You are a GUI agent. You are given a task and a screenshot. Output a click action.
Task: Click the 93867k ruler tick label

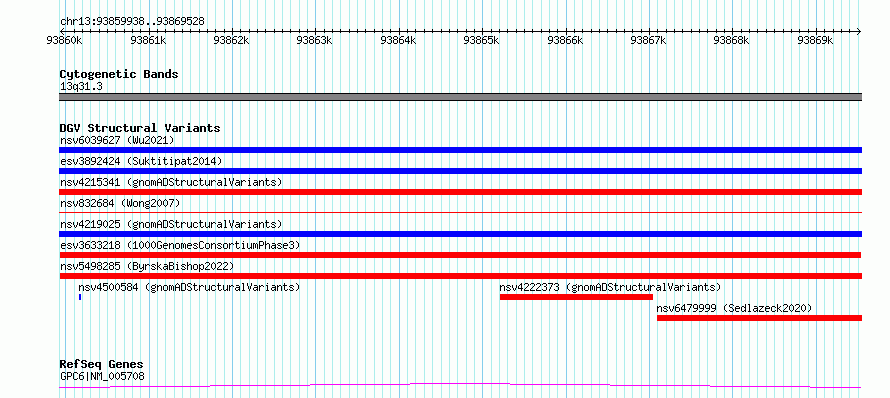(648, 40)
